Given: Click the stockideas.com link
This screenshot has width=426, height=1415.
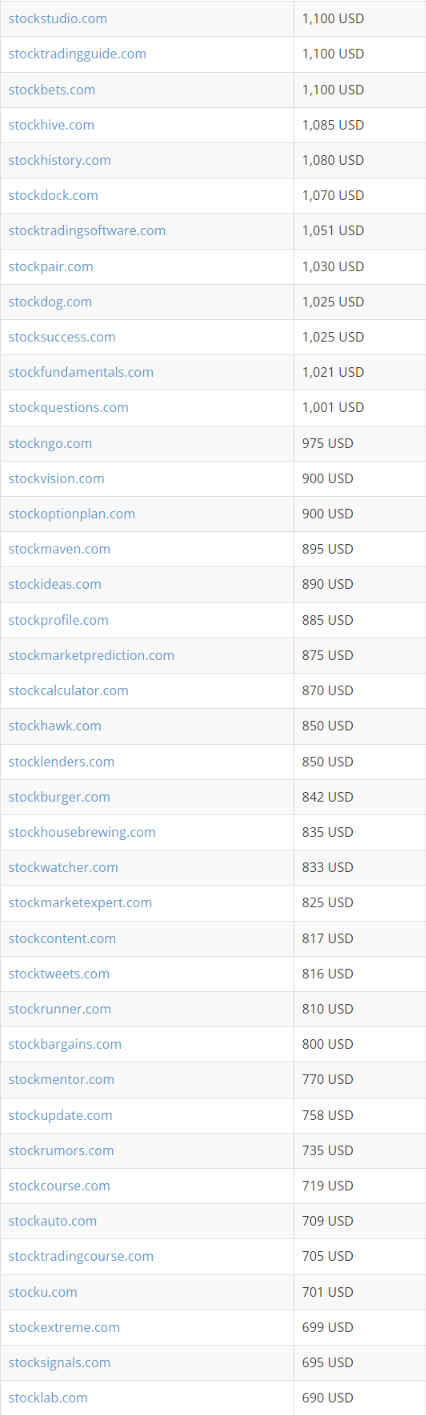Looking at the screenshot, I should [55, 584].
